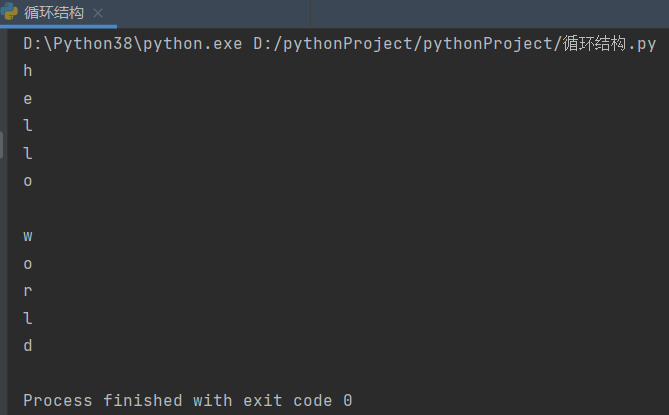The image size is (669, 415).
Task: Click the output line showing 'h'
Action: tap(28, 71)
